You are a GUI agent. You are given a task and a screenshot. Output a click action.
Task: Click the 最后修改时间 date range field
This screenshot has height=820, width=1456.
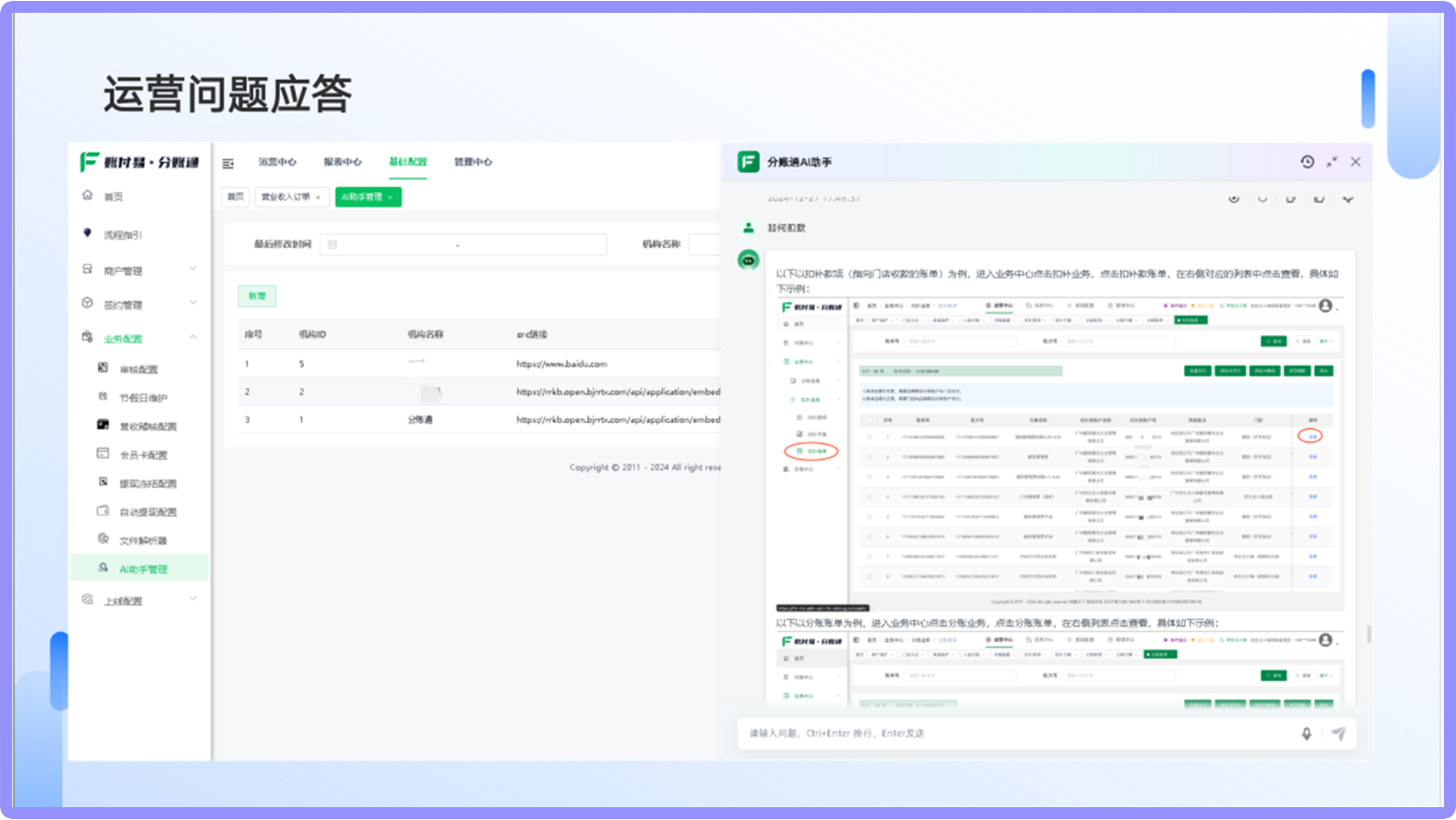pyautogui.click(x=462, y=244)
